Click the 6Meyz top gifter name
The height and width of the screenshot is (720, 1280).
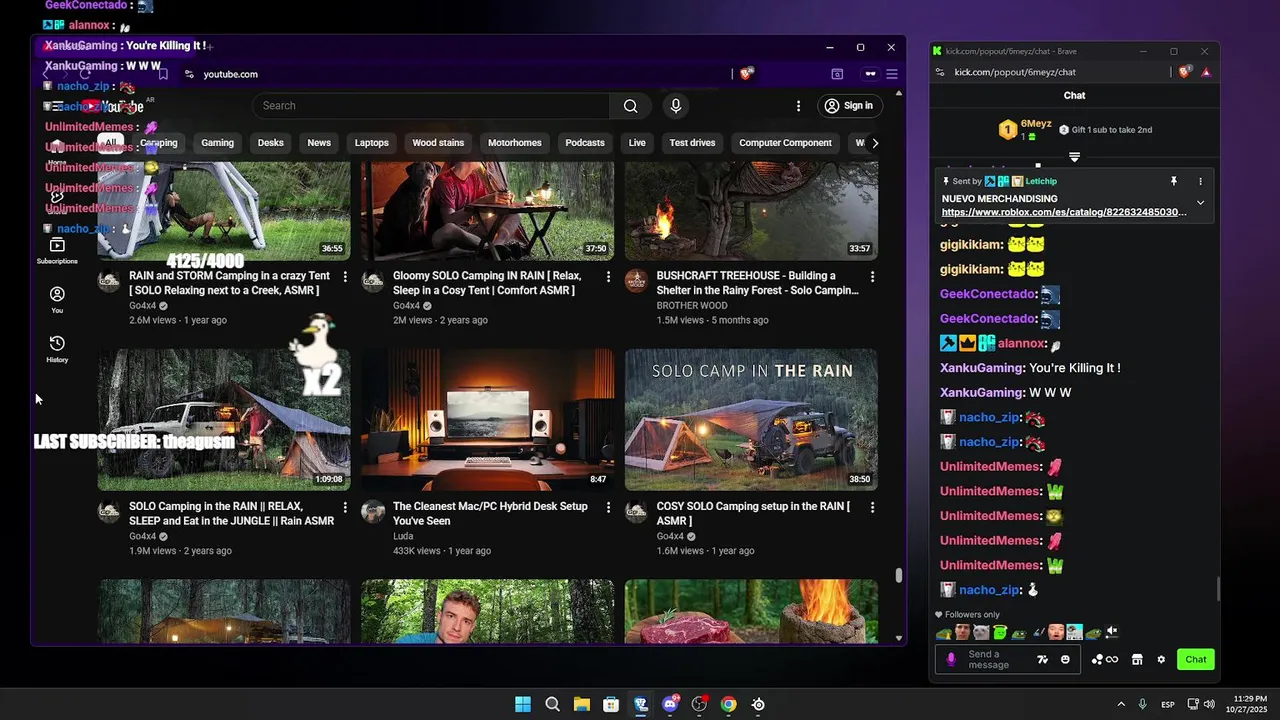pyautogui.click(x=1036, y=124)
